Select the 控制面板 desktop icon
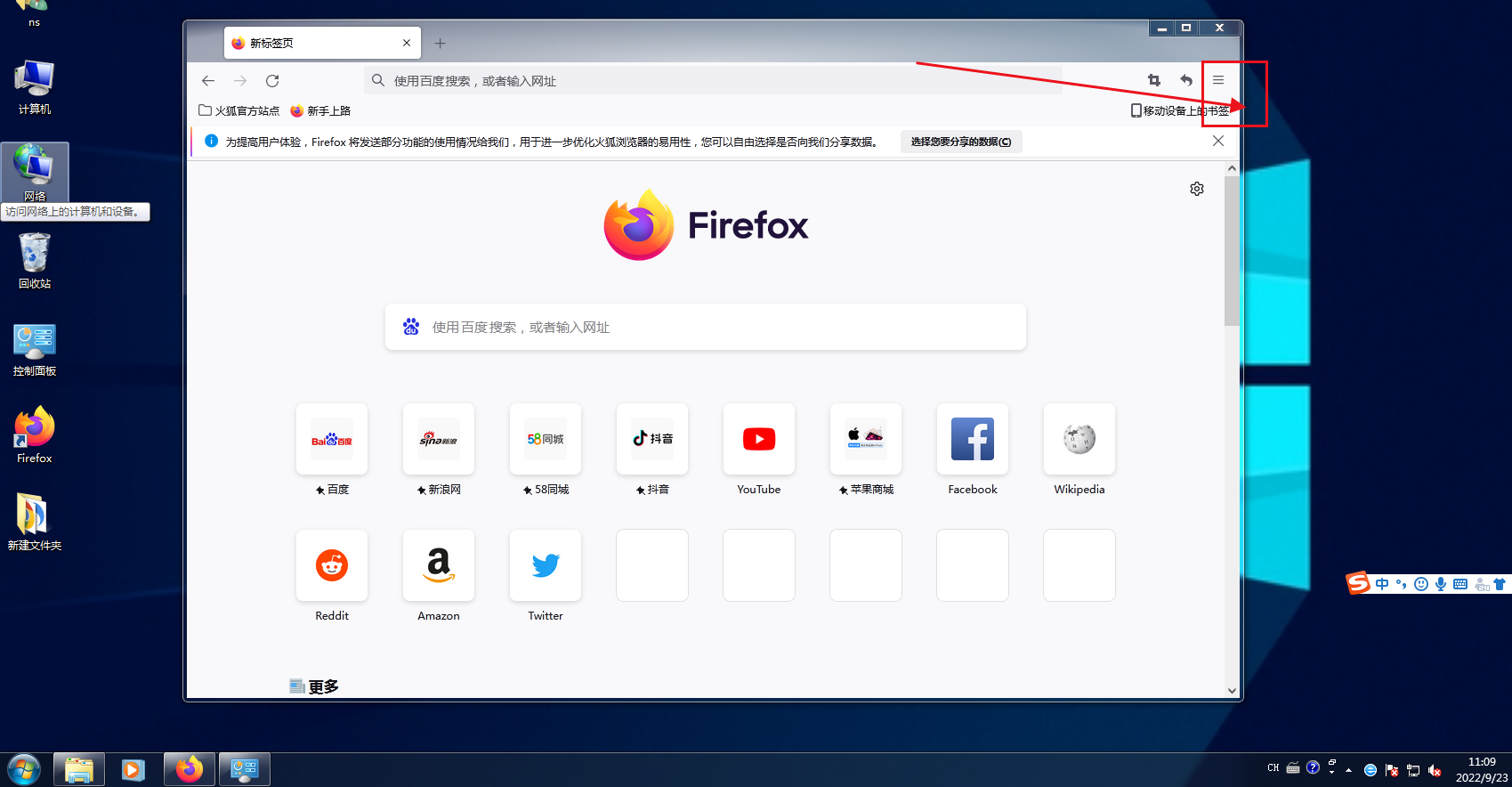The height and width of the screenshot is (787, 1512). point(34,350)
